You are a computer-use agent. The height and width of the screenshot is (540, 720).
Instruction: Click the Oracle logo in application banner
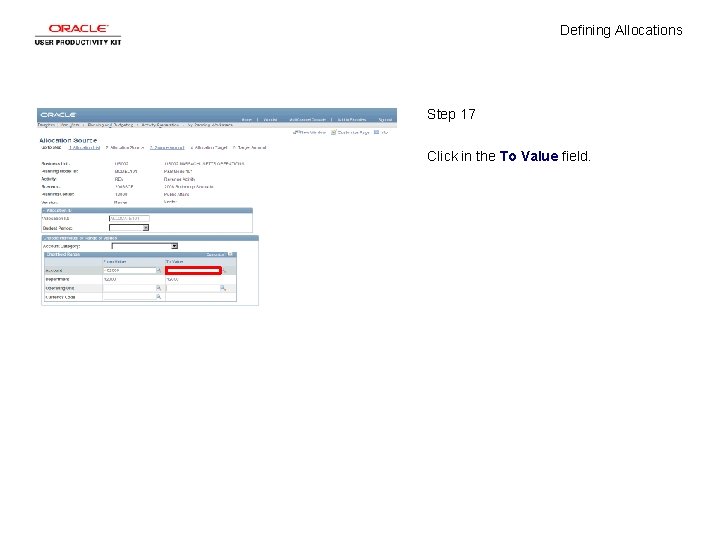58,115
